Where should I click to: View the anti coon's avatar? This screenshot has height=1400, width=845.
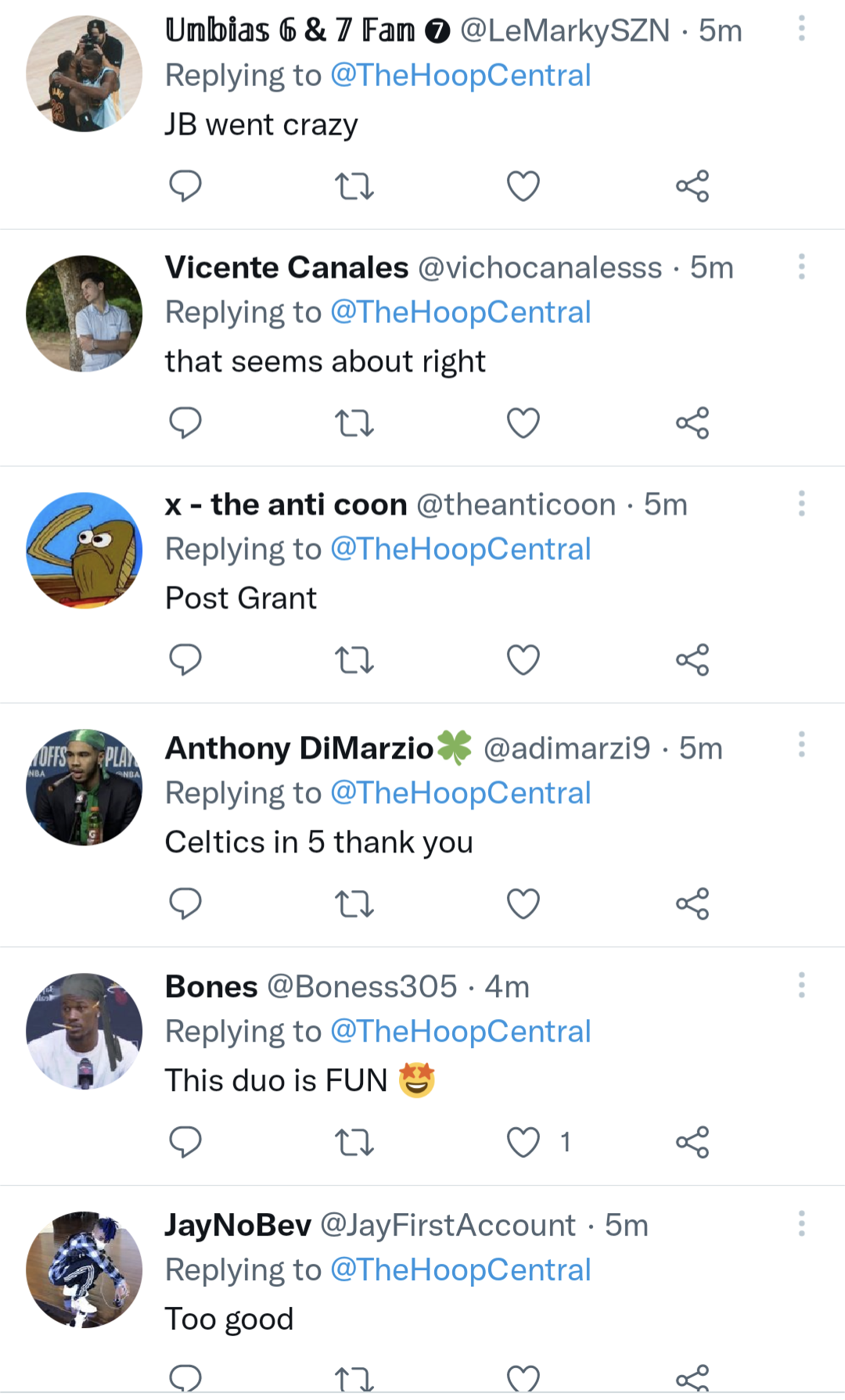point(84,551)
